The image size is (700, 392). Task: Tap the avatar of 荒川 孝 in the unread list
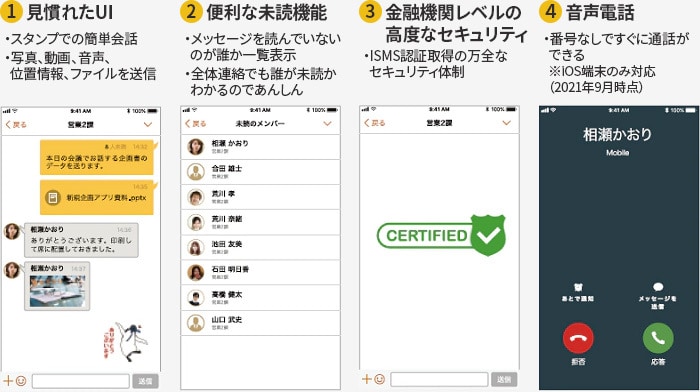[x=196, y=197]
